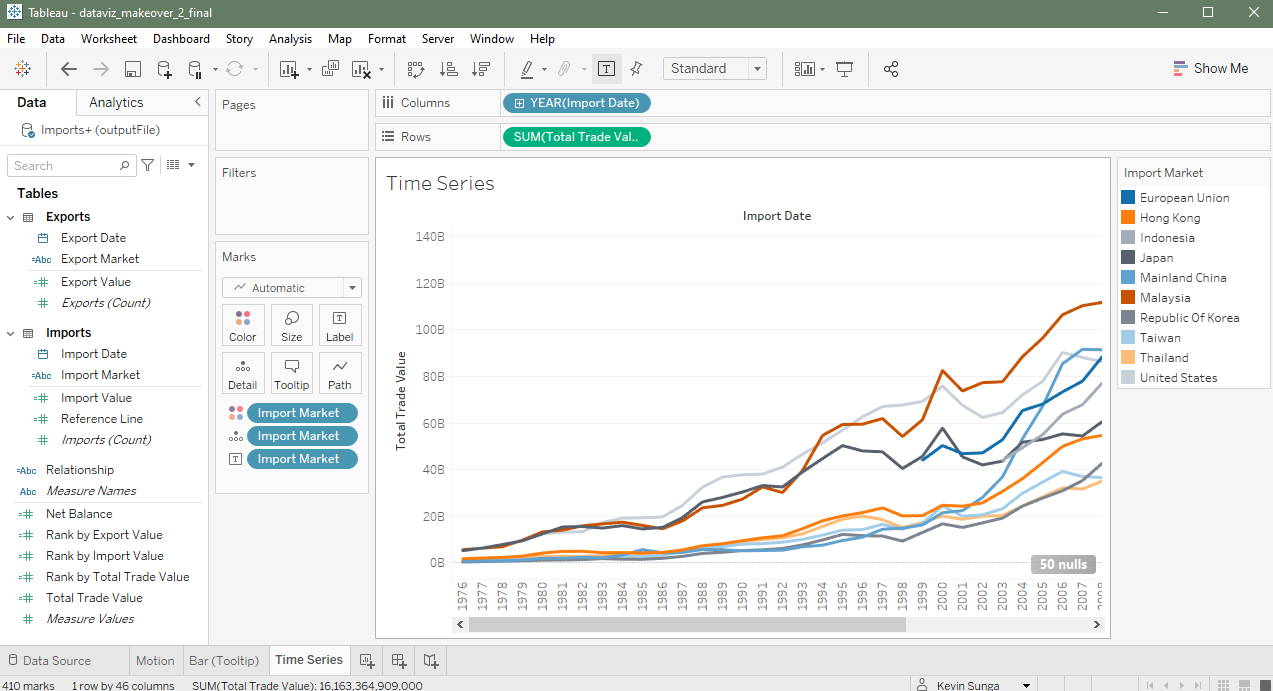Collapse the Exports table in Data pane

coord(11,217)
